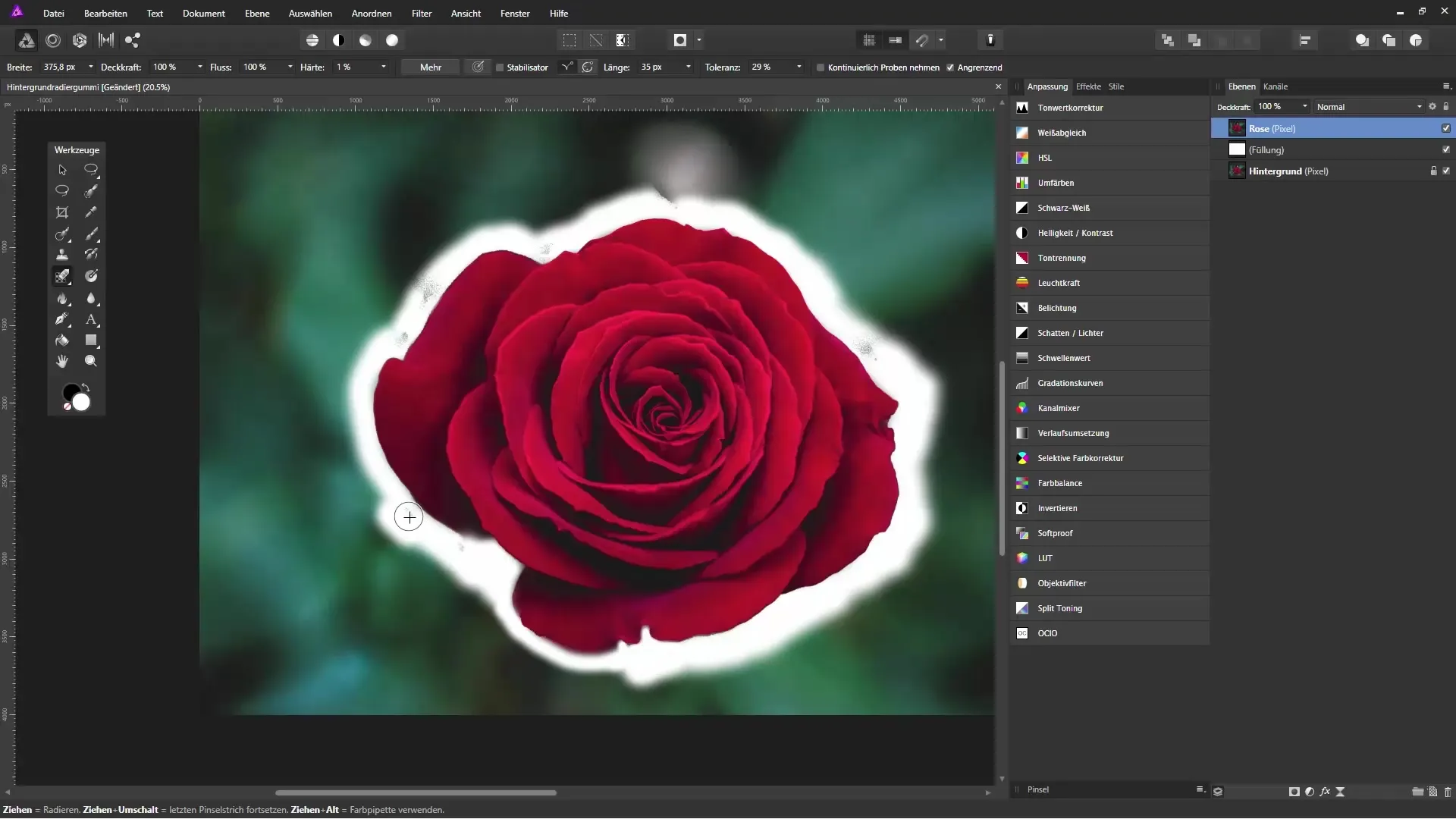Select the Pen tool

pyautogui.click(x=62, y=319)
